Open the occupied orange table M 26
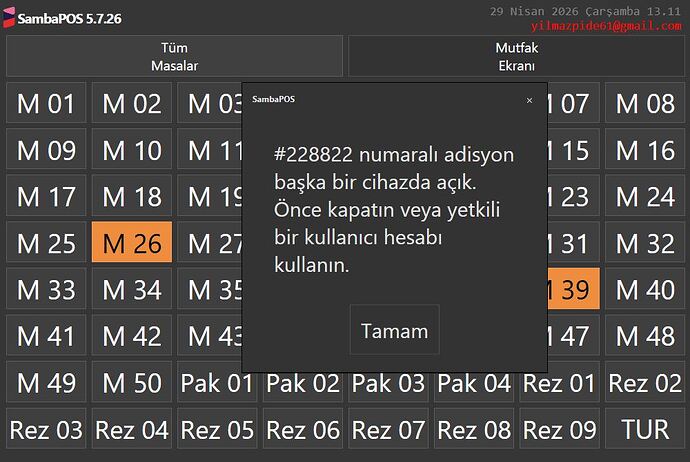Image resolution: width=690 pixels, height=462 pixels. click(x=132, y=243)
